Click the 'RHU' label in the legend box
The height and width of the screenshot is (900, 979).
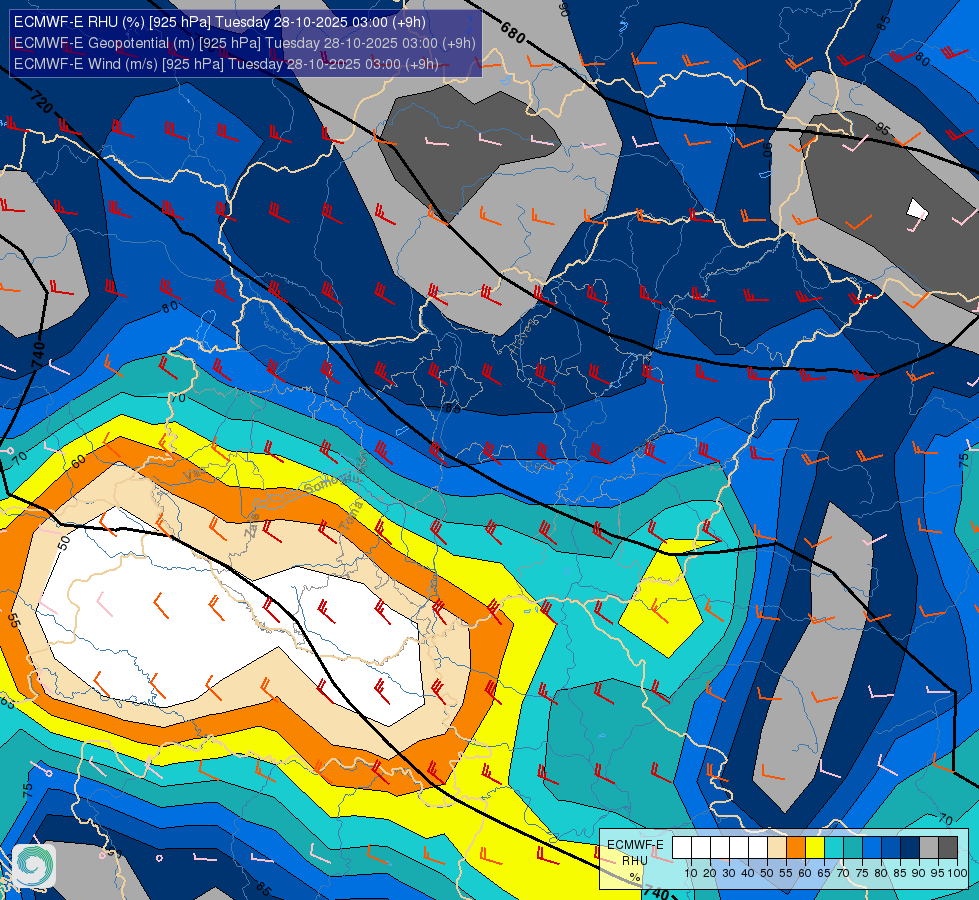click(x=635, y=861)
